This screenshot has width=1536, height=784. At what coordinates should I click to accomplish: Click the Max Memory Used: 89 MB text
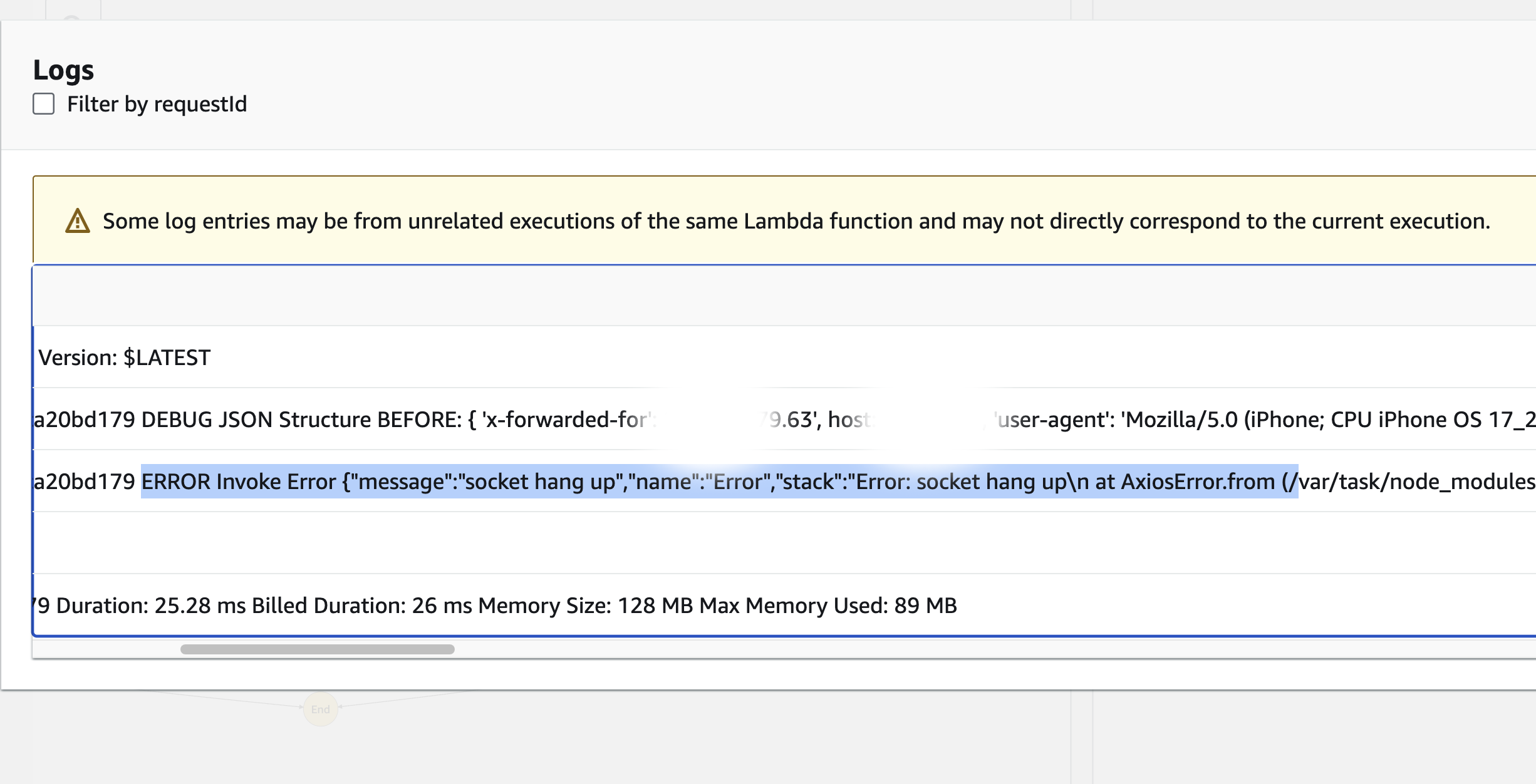point(828,606)
